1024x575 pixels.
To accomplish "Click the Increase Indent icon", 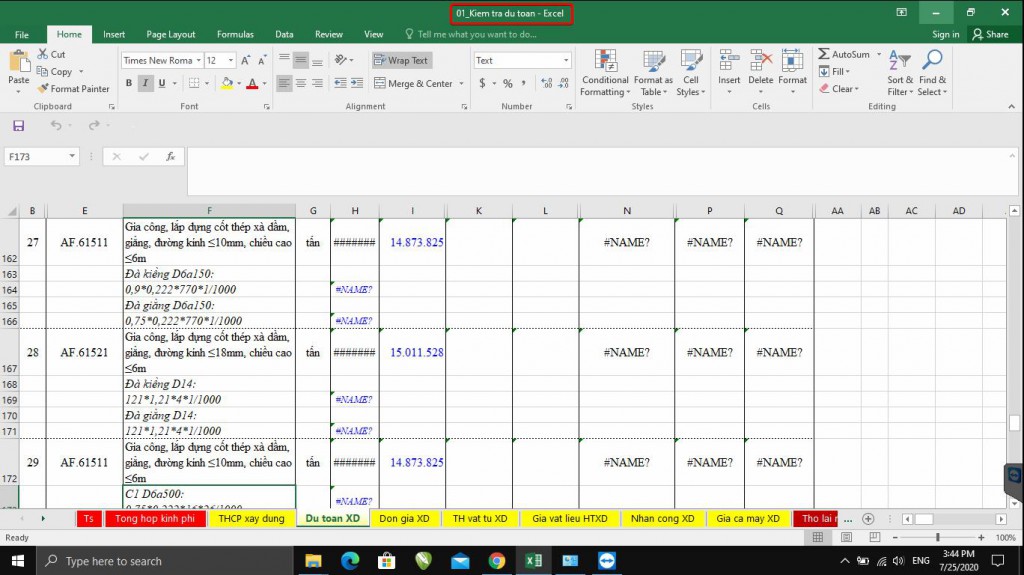I will click(x=357, y=83).
